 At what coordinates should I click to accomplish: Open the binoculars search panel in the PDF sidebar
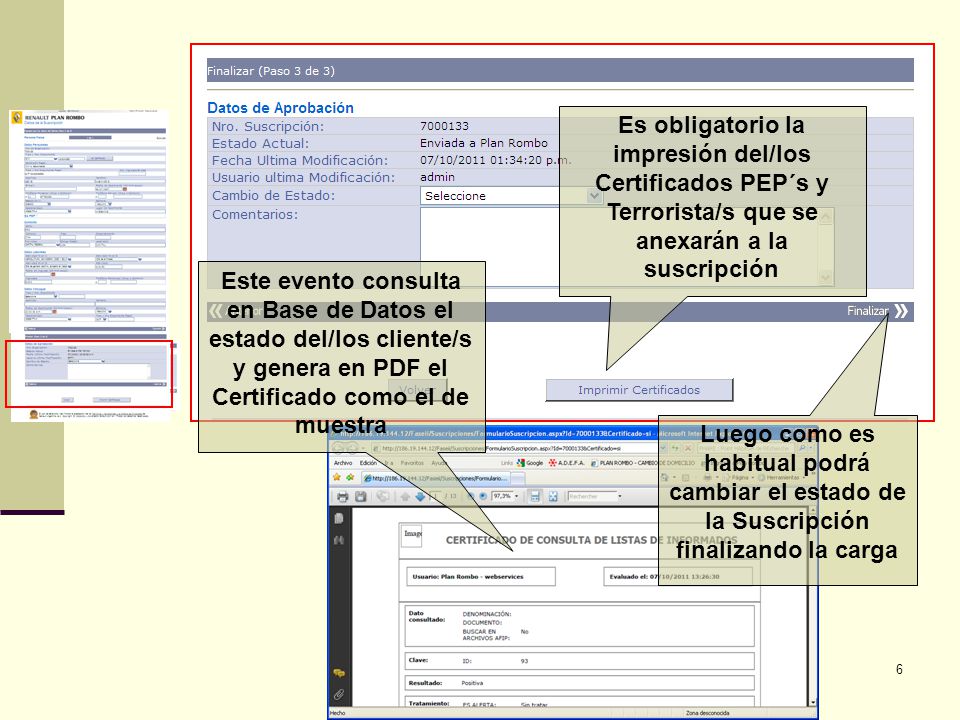click(x=339, y=541)
